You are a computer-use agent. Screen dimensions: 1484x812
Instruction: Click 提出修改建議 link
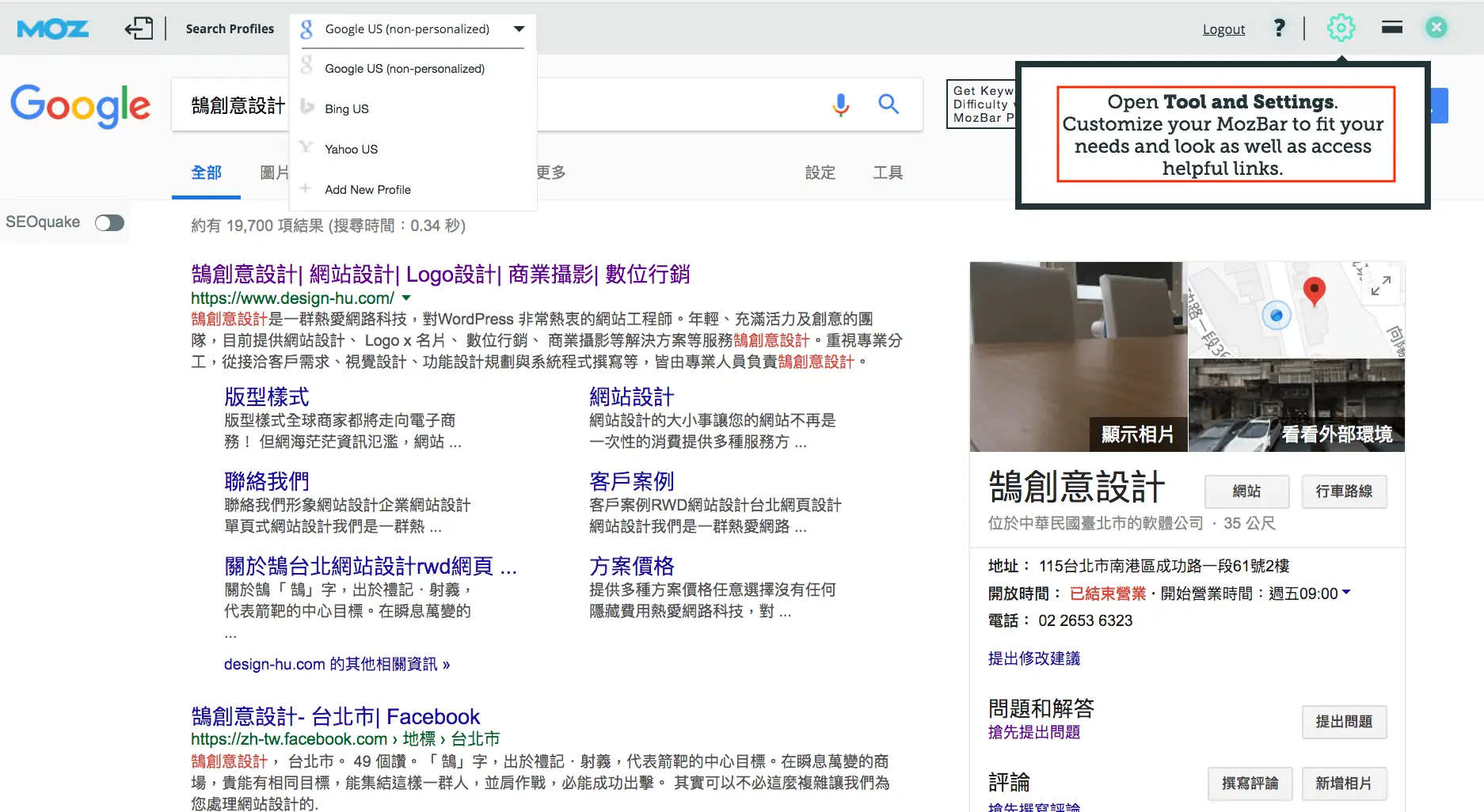point(1033,658)
